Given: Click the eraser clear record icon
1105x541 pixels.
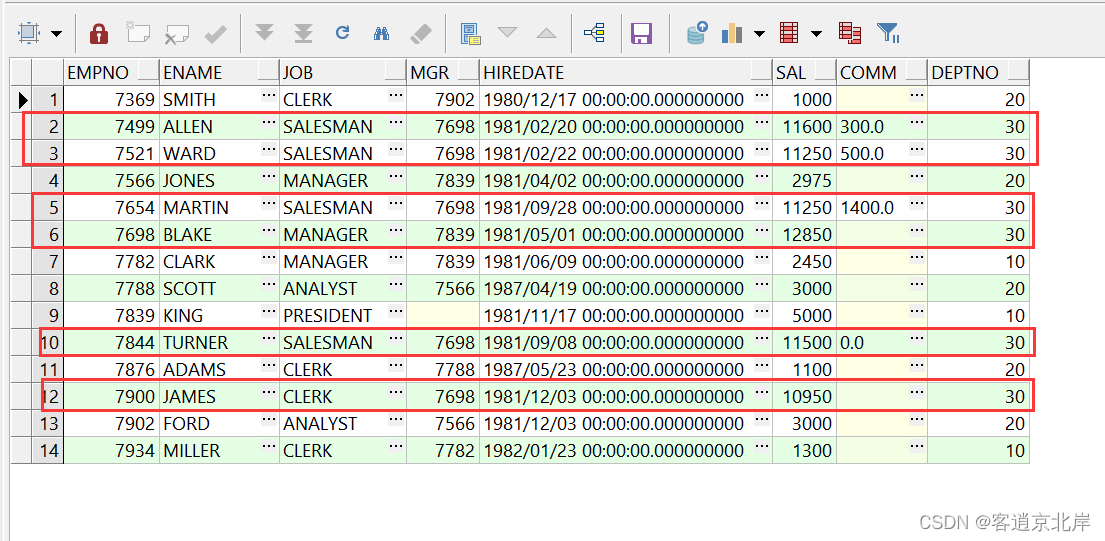Looking at the screenshot, I should click(421, 33).
